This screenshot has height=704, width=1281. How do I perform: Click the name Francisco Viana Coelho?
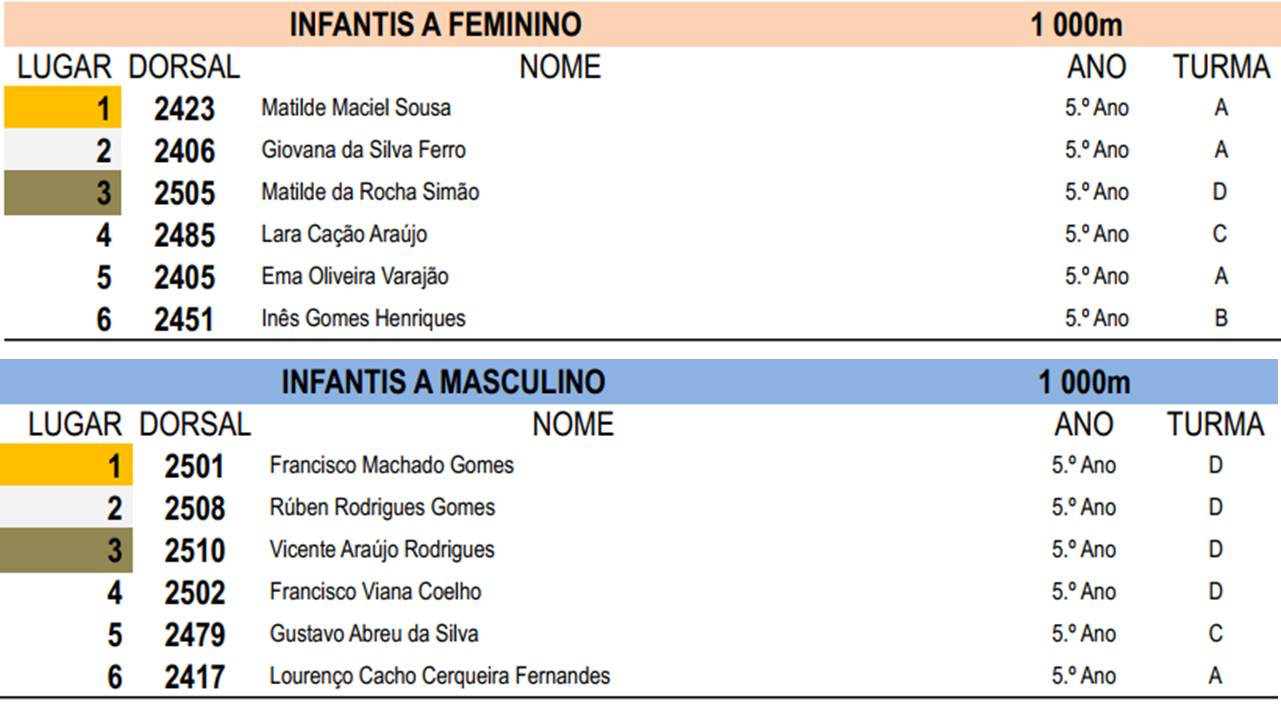[375, 591]
